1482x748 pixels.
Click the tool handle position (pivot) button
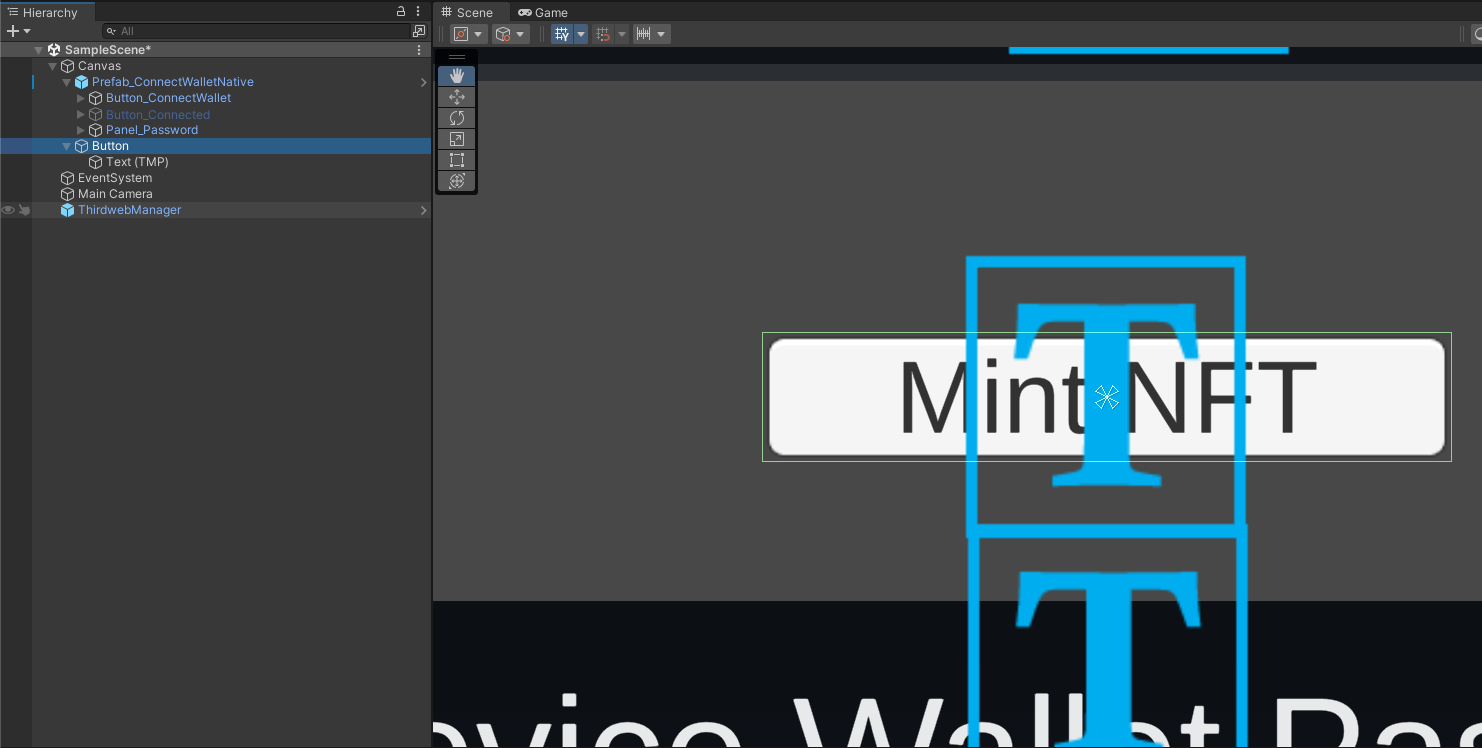[461, 34]
